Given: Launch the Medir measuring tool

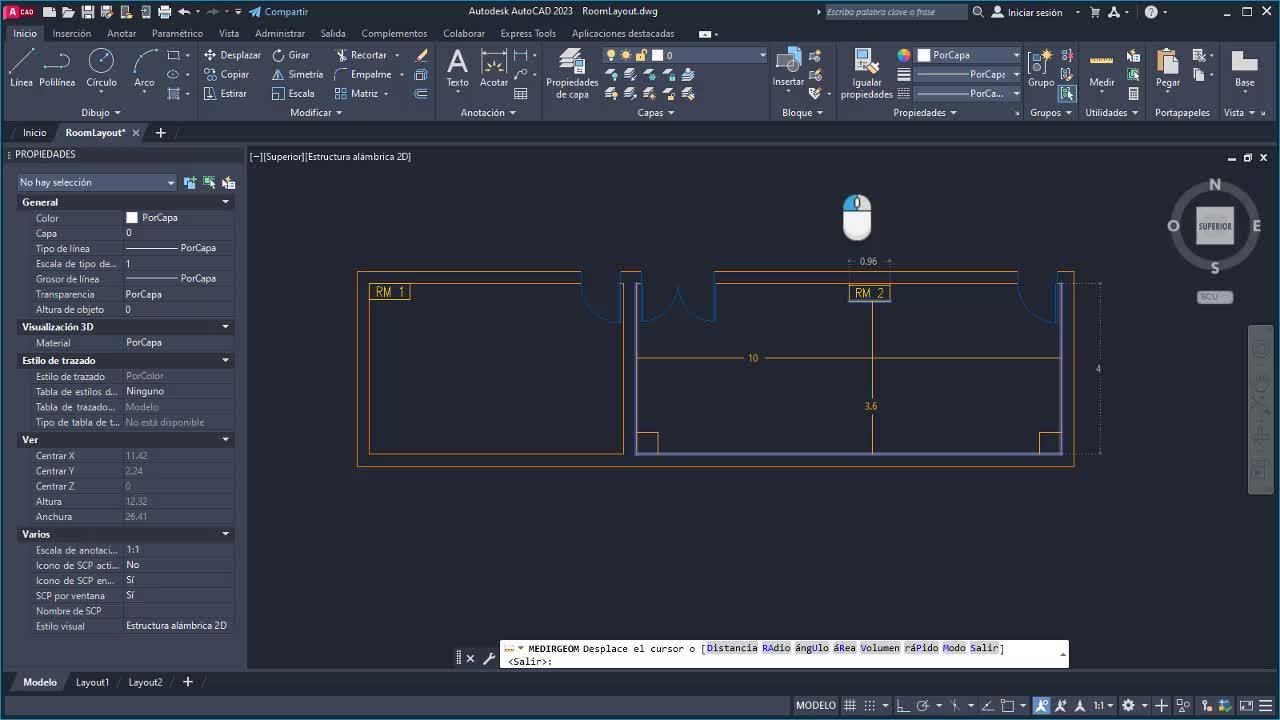Looking at the screenshot, I should pos(1101,68).
